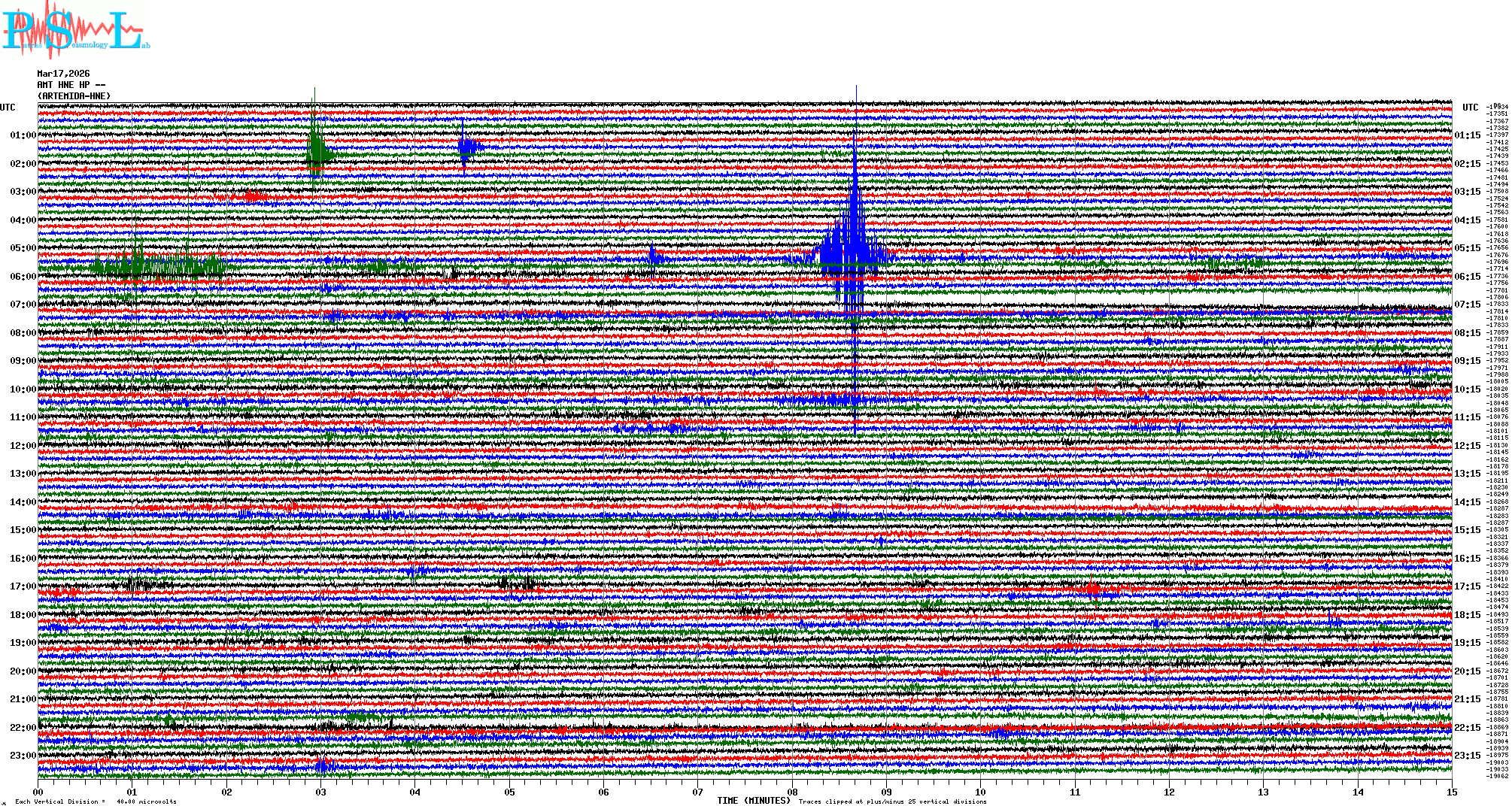This screenshot has height=812, width=1512.
Task: Select the 01:00 hour label on left
Action: point(23,135)
